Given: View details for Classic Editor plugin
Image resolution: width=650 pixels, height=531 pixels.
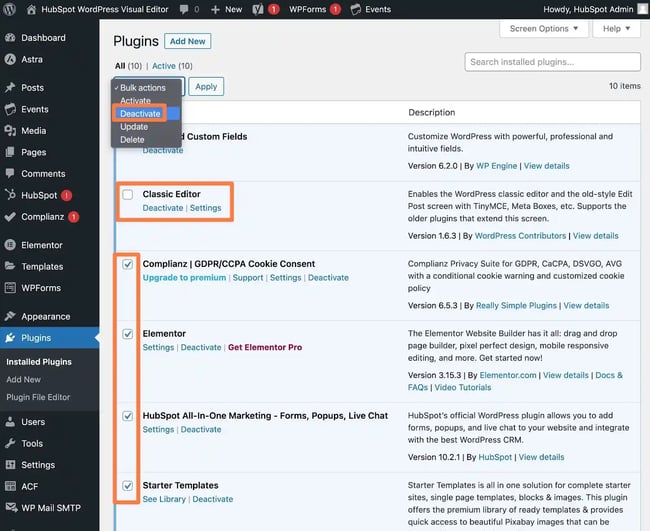Looking at the screenshot, I should (x=596, y=235).
